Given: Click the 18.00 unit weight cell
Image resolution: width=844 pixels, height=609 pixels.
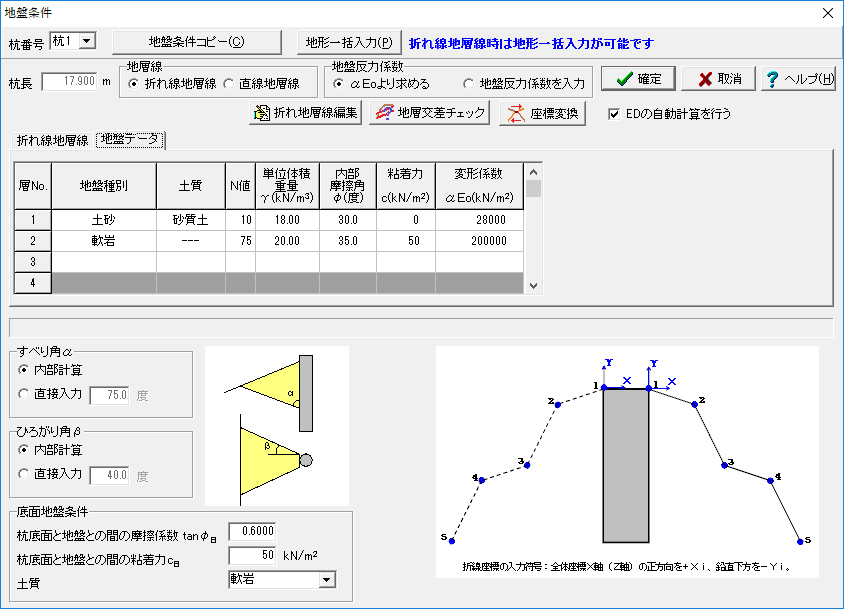Looking at the screenshot, I should 287,220.
